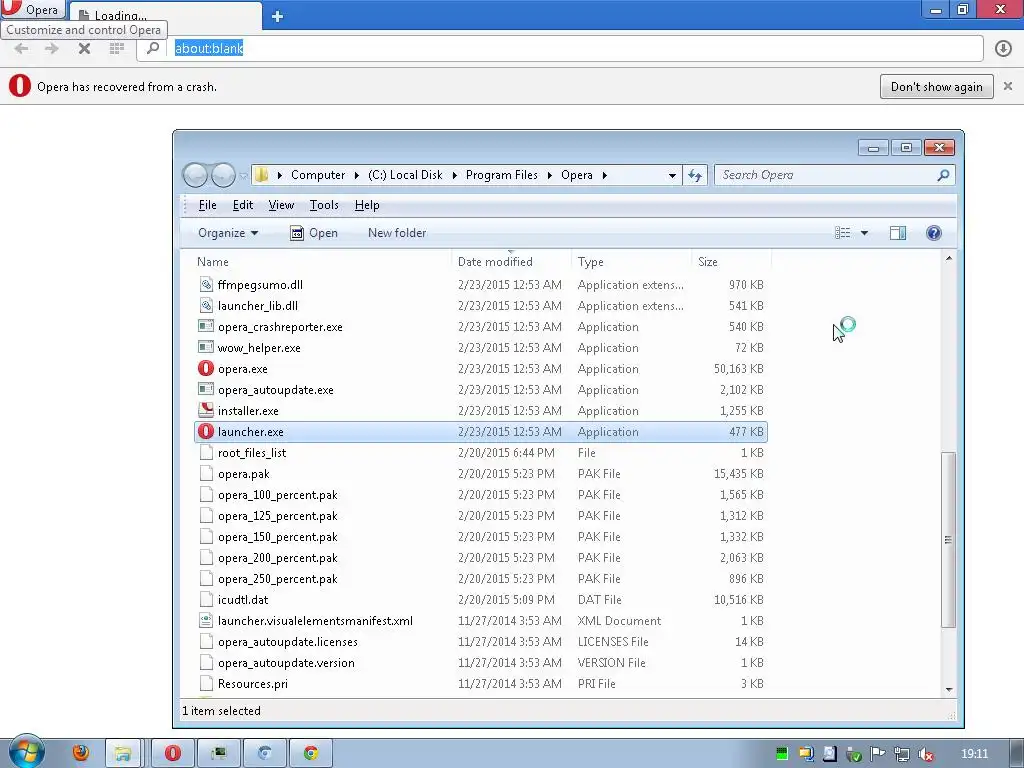Open the Organize dropdown

click(228, 233)
